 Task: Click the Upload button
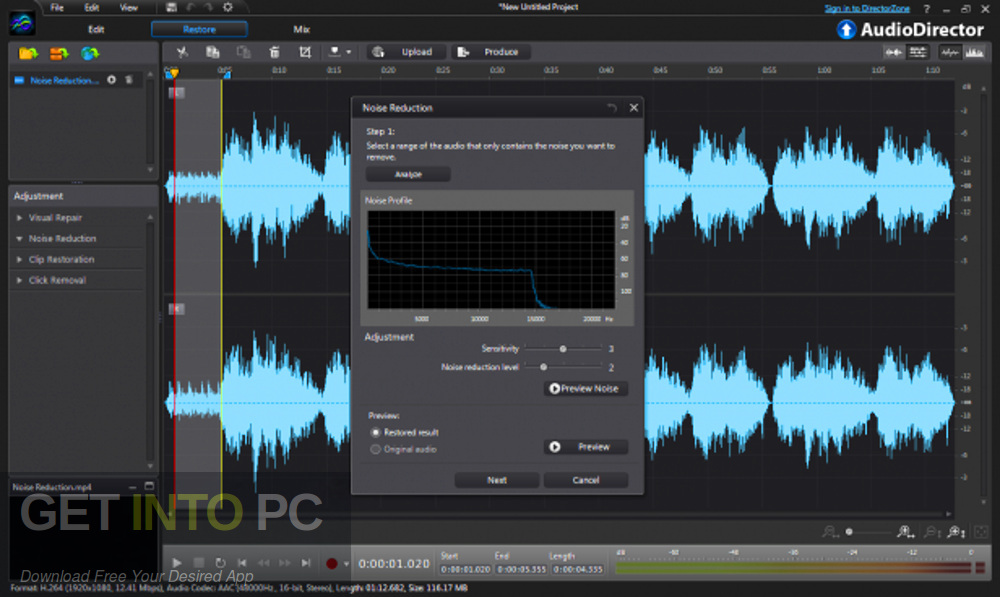pyautogui.click(x=408, y=52)
